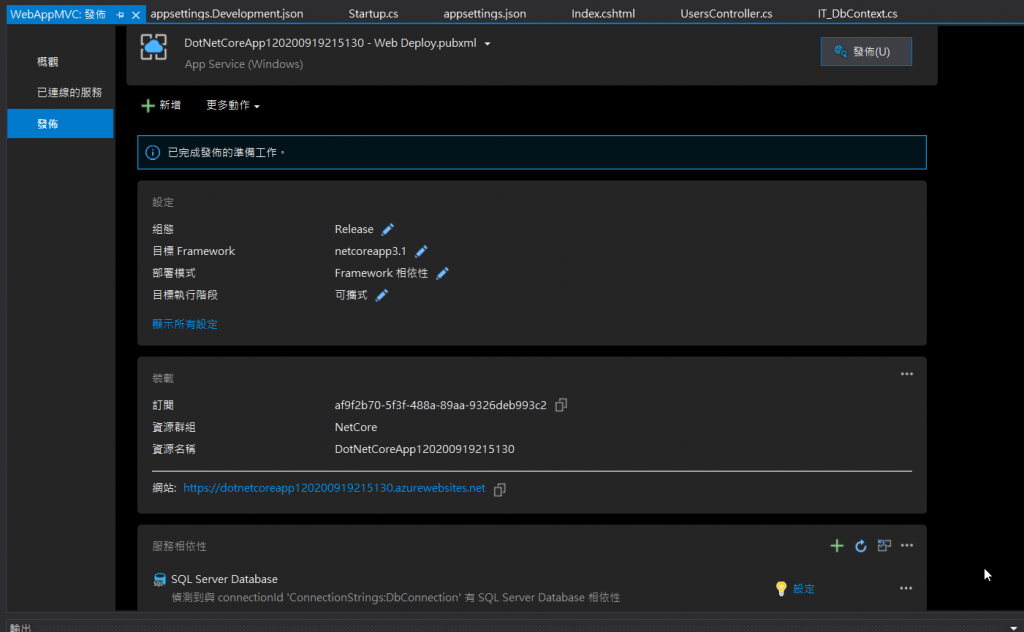Switch to Startup.cs tab
Screen dimensions: 1024x632
point(373,14)
